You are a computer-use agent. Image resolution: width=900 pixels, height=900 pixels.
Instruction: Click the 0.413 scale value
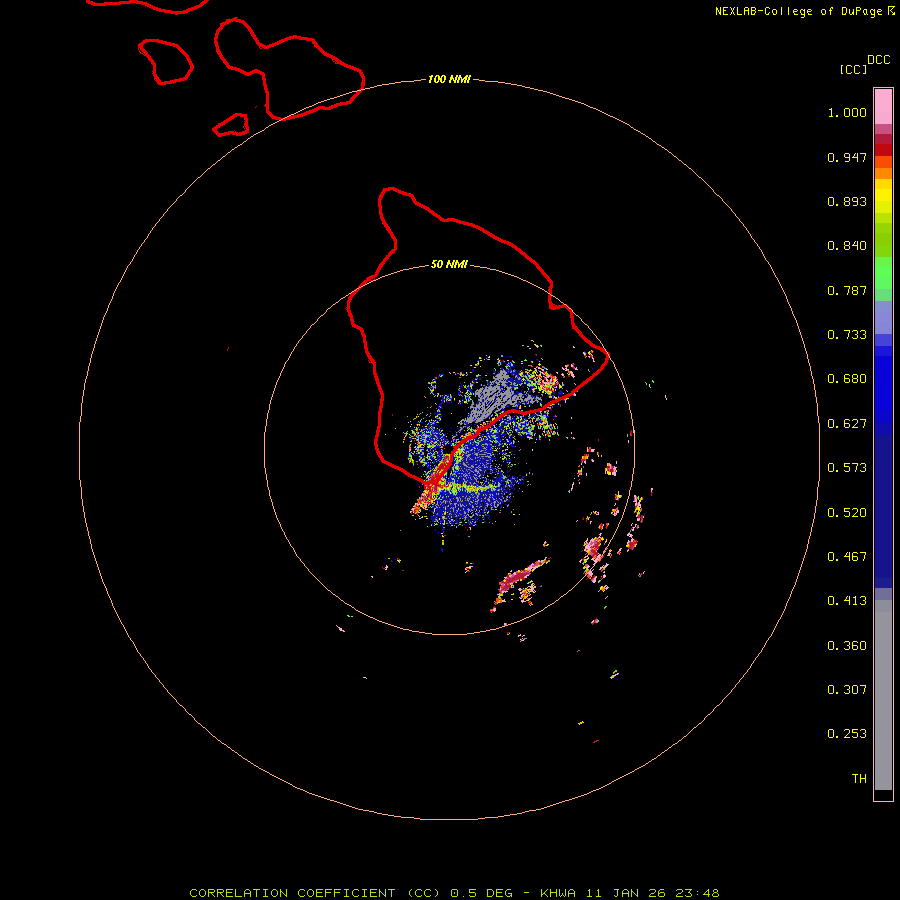[x=847, y=601]
